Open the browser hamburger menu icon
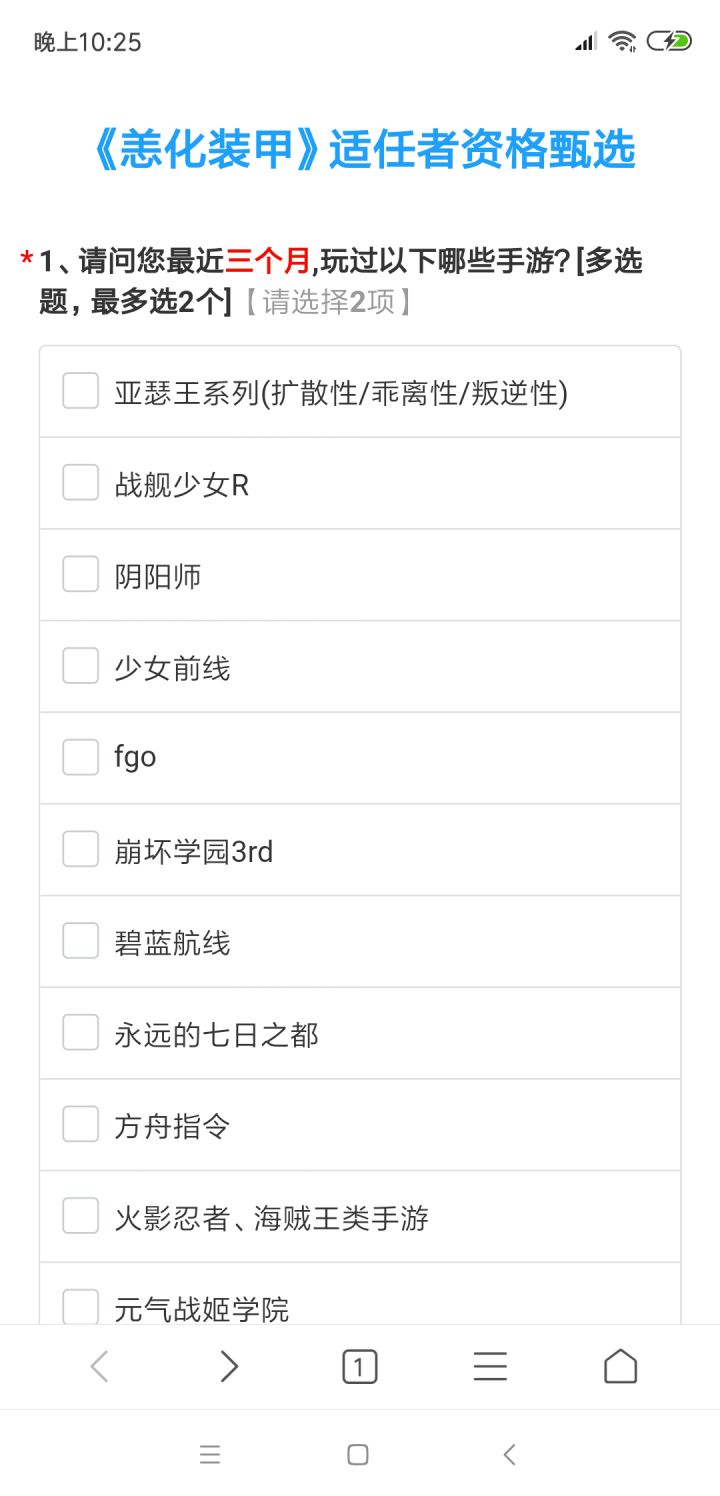 (490, 1366)
